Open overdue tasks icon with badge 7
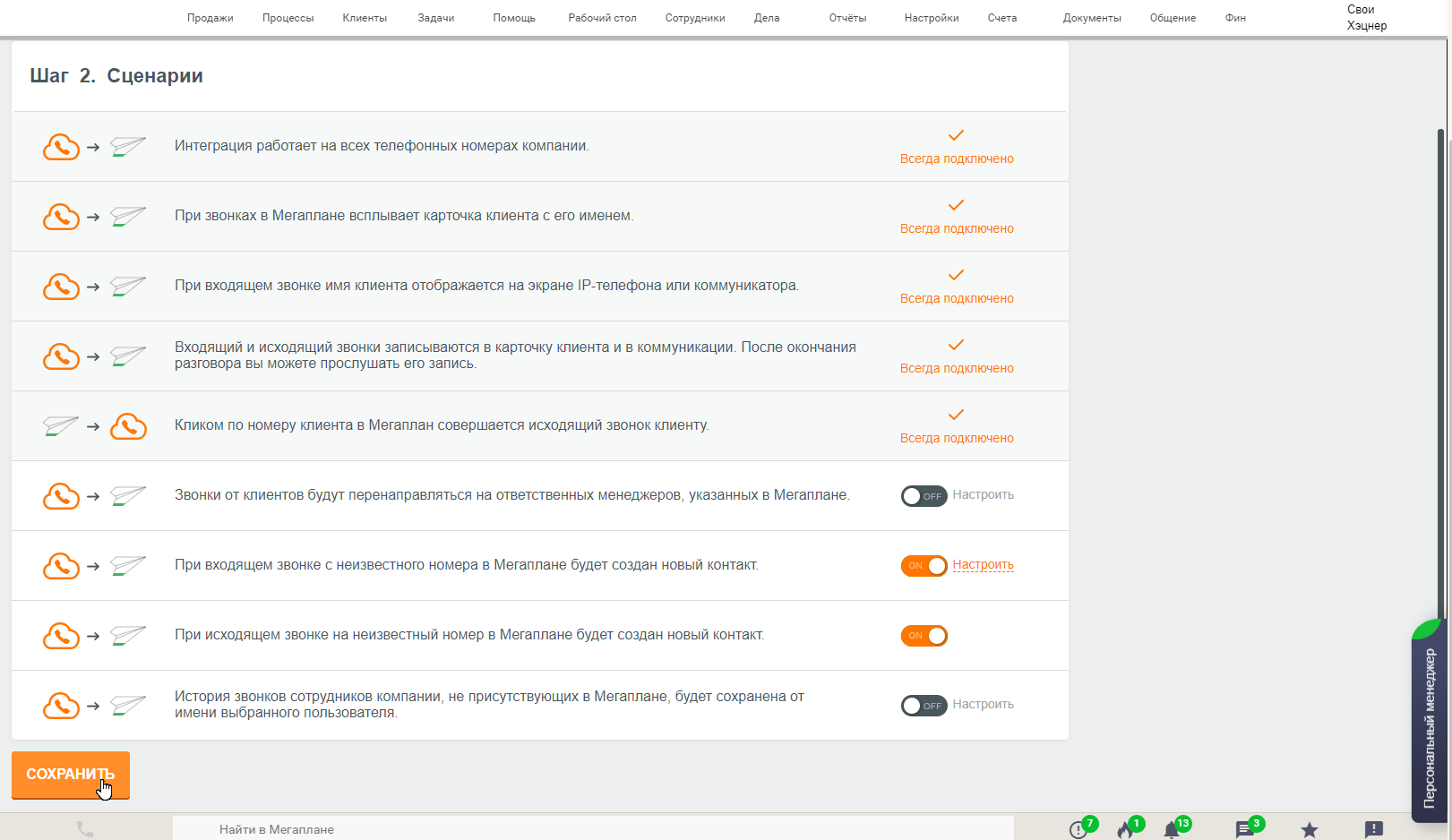This screenshot has width=1452, height=840. click(1079, 829)
